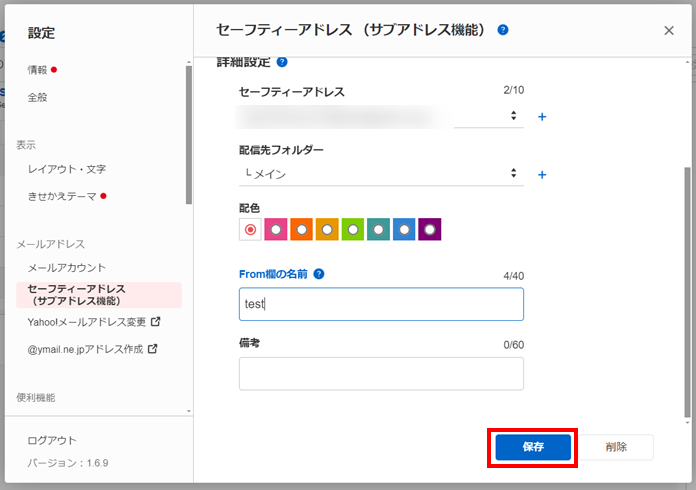Open the 配信先フォルダー dropdown showing メイン
The width and height of the screenshot is (696, 490).
pos(381,174)
